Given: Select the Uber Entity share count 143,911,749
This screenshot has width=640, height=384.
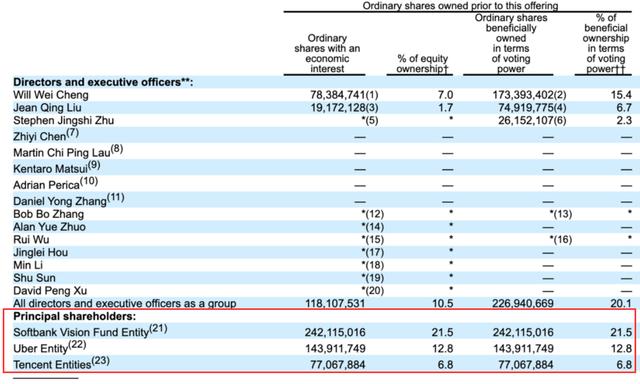Looking at the screenshot, I should pos(335,349).
